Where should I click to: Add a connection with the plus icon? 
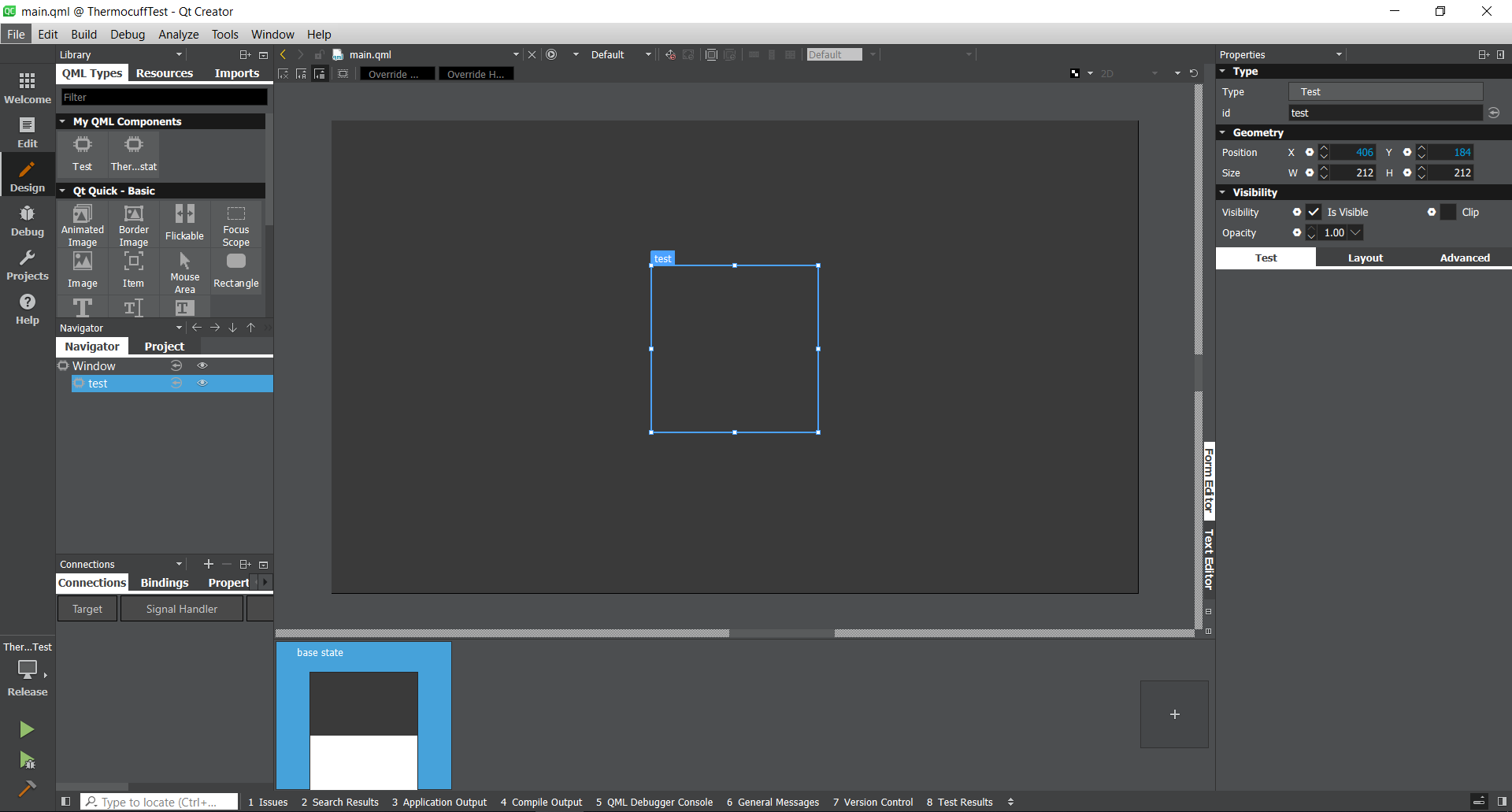click(209, 564)
